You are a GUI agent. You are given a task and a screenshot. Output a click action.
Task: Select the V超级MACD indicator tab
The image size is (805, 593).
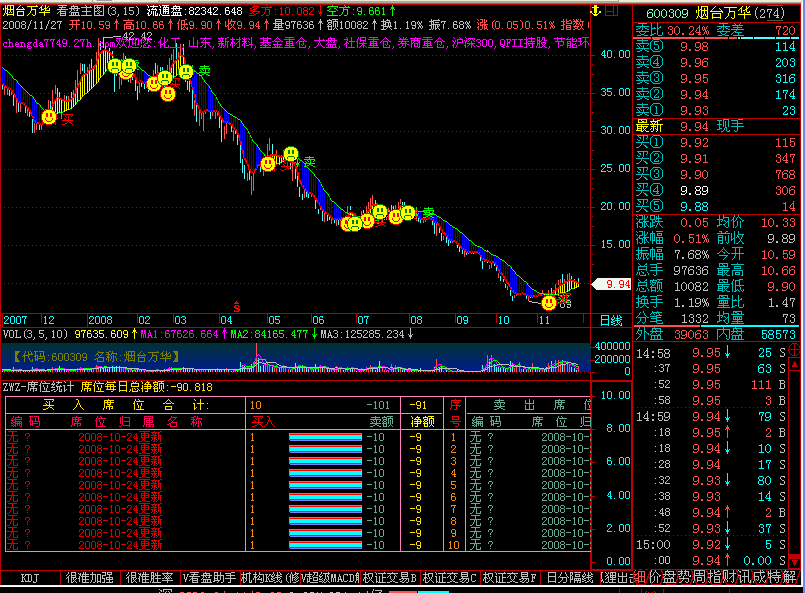pyautogui.click(x=330, y=578)
